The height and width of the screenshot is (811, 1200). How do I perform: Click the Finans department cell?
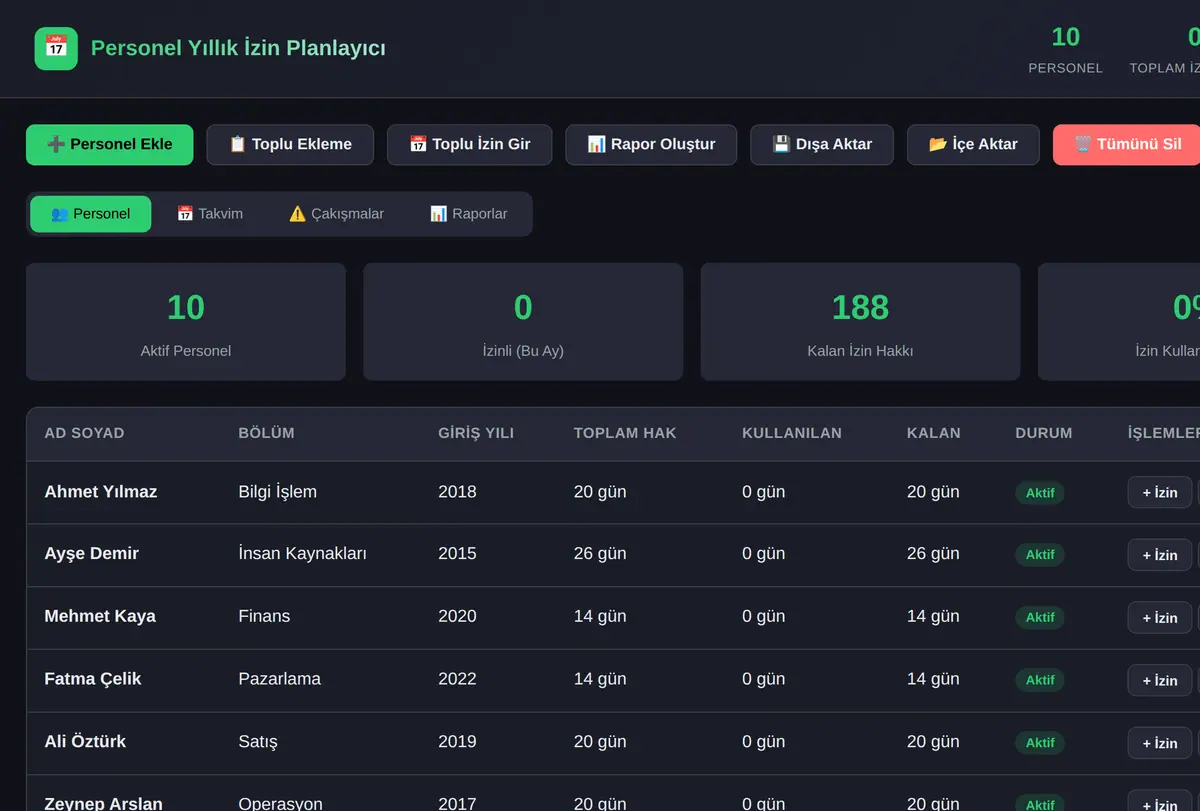pos(264,616)
